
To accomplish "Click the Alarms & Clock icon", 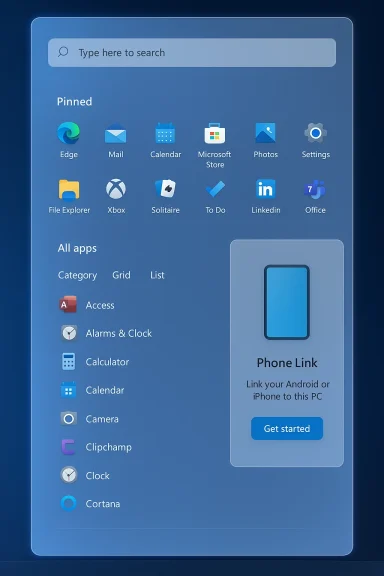I will tap(69, 333).
